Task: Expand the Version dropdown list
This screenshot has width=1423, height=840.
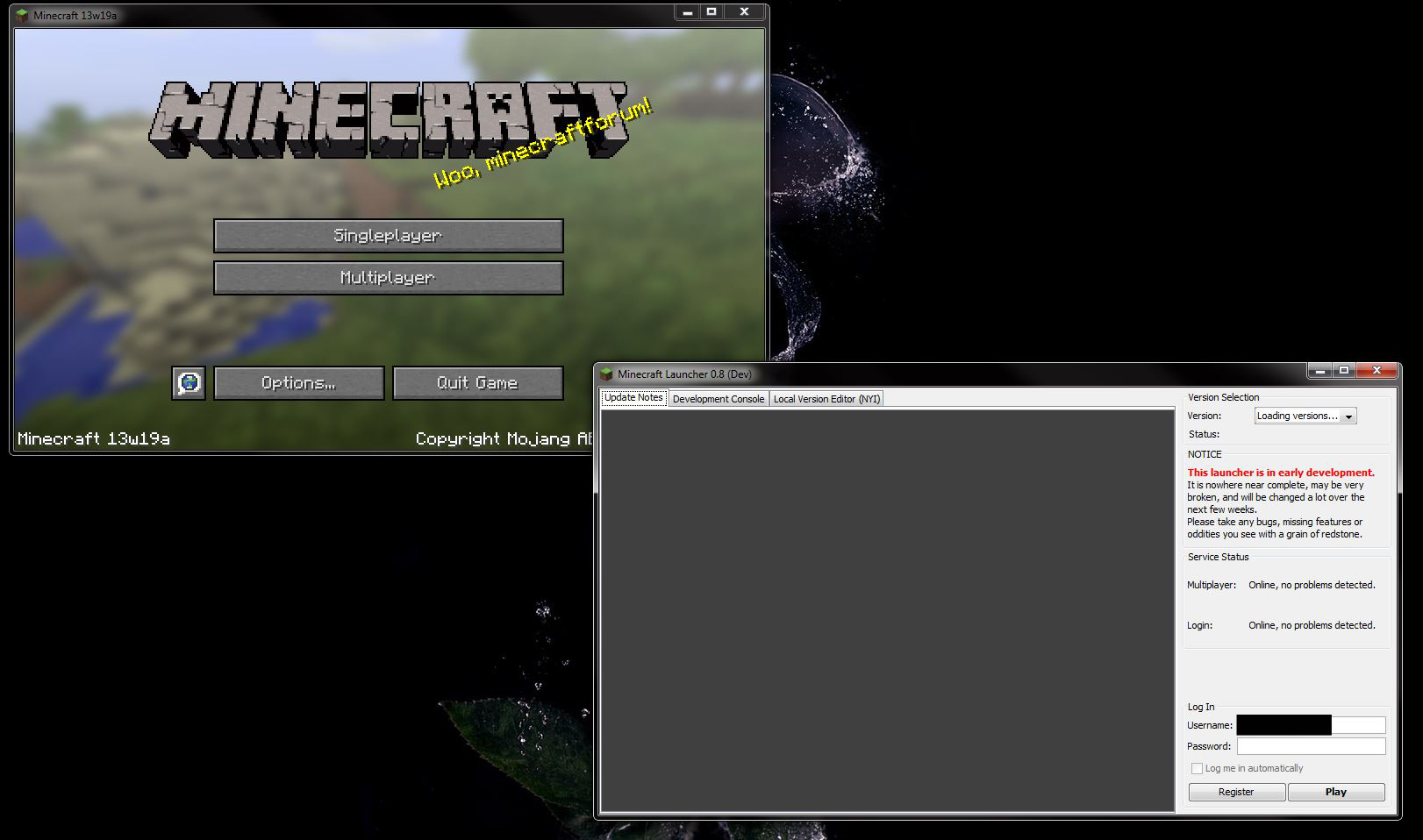Action: [x=1348, y=416]
